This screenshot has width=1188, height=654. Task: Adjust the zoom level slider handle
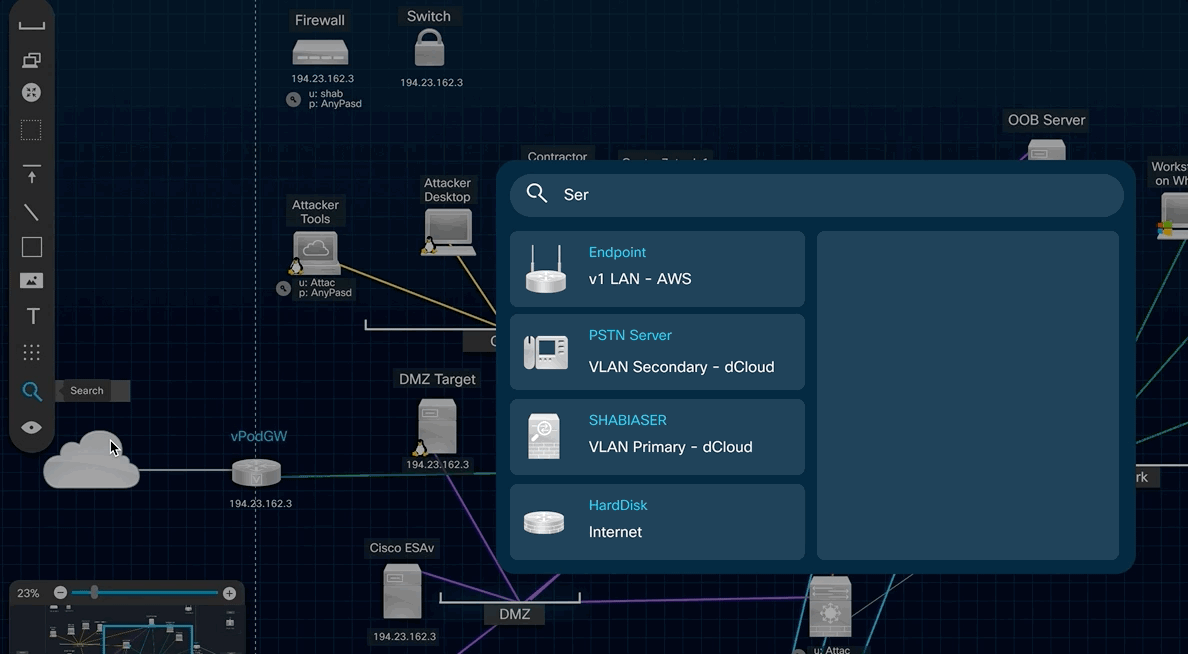pyautogui.click(x=94, y=593)
